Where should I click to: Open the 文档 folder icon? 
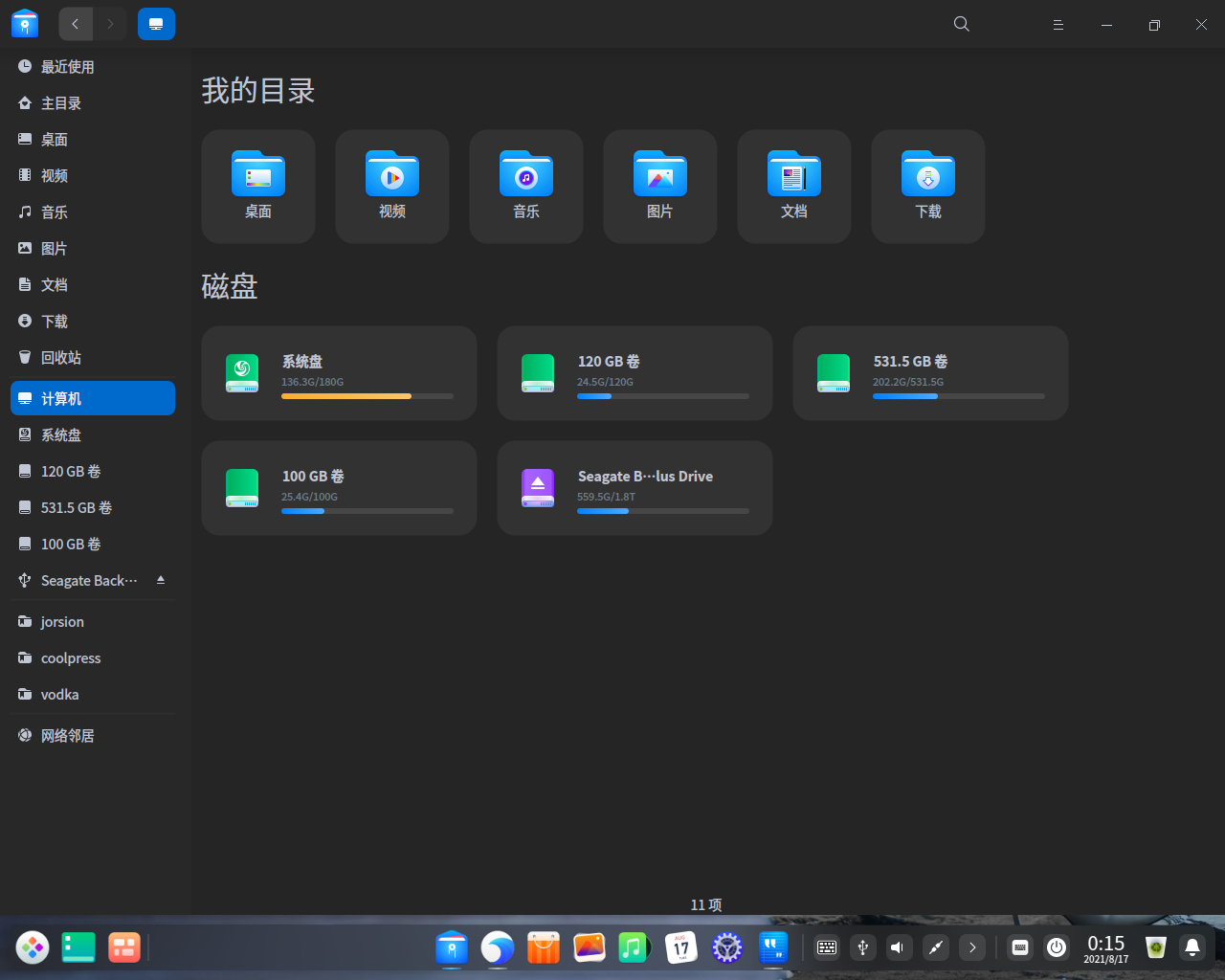pos(794,175)
